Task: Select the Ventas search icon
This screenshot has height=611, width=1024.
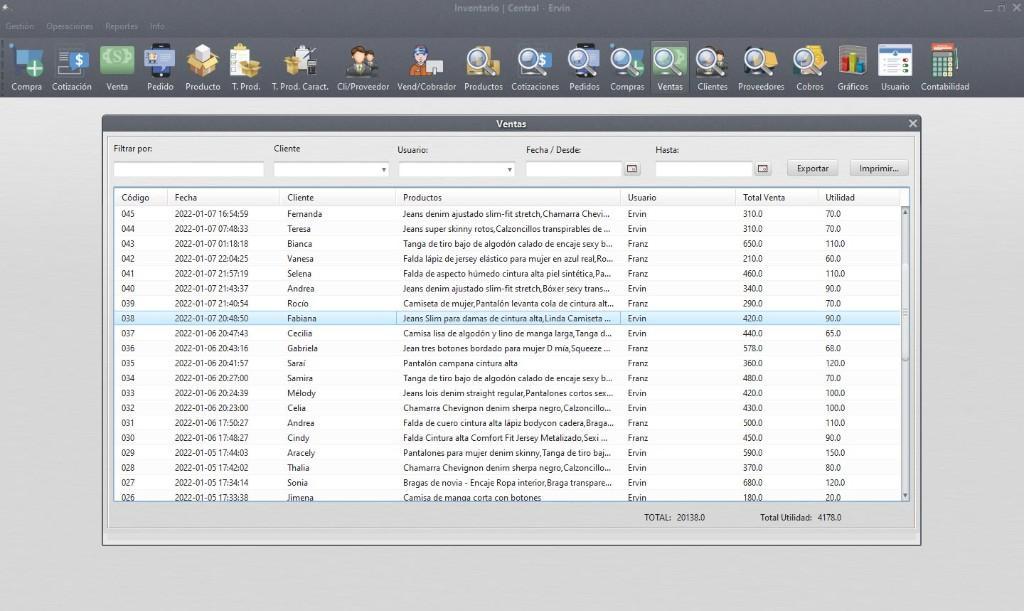Action: click(x=669, y=68)
